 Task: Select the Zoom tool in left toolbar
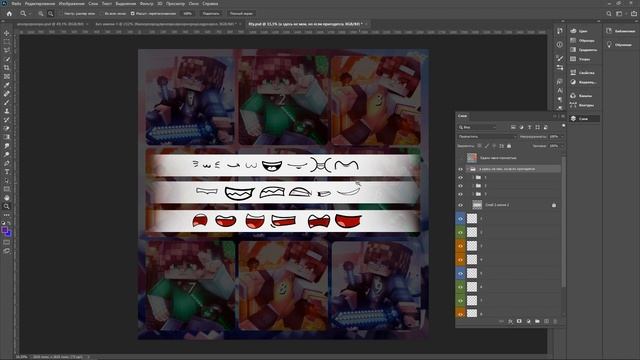(x=7, y=207)
